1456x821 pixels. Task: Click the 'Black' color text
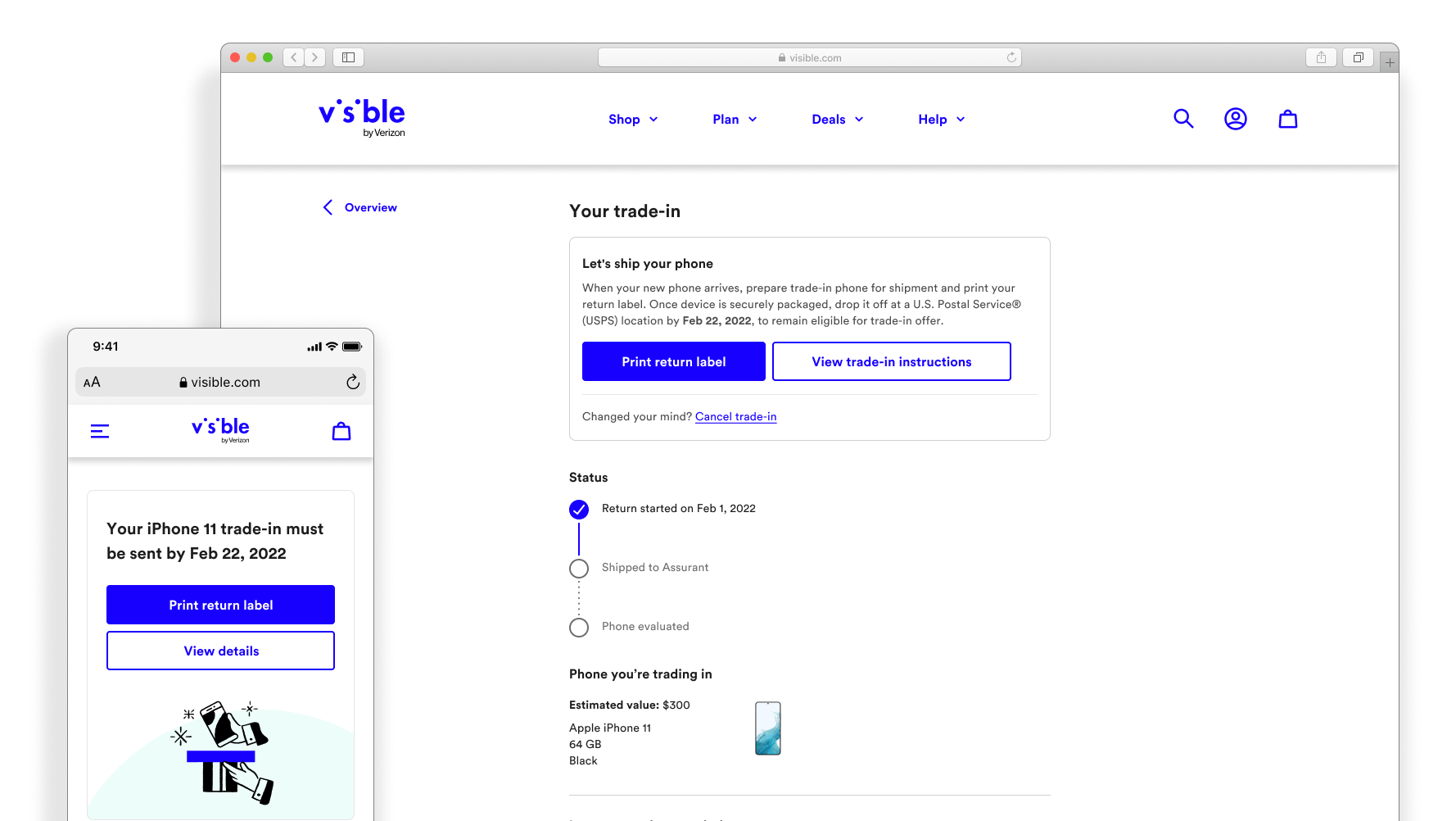583,761
